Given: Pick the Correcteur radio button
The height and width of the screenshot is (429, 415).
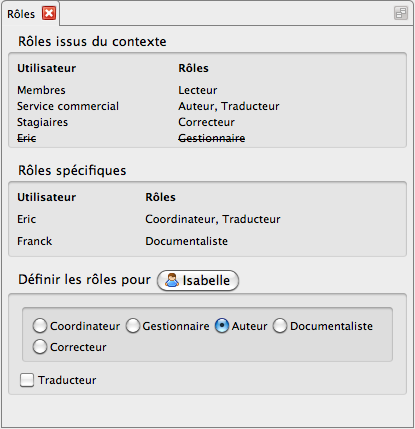Looking at the screenshot, I should coord(40,347).
